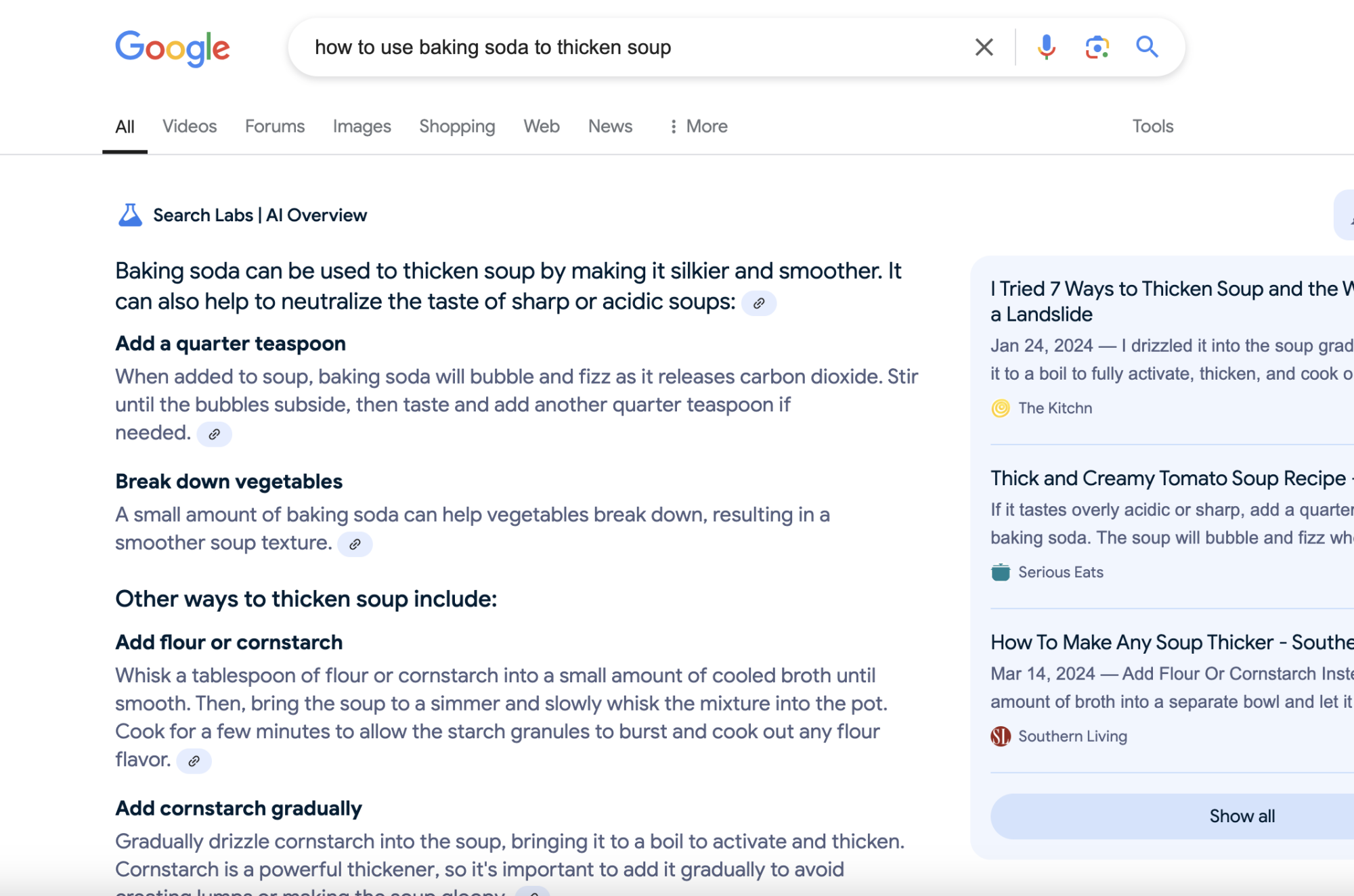1354x896 pixels.
Task: Click the Google logo to return home
Action: coord(172,47)
